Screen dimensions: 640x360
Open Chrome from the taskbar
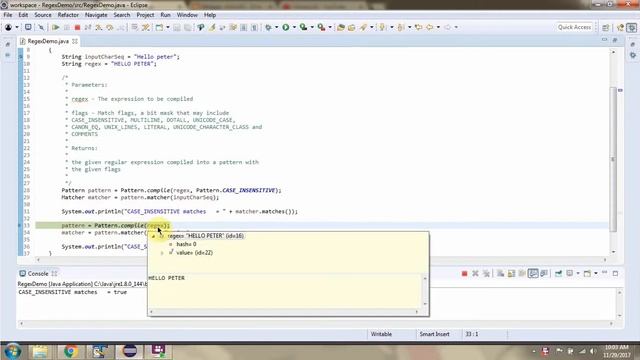[x=71, y=351]
